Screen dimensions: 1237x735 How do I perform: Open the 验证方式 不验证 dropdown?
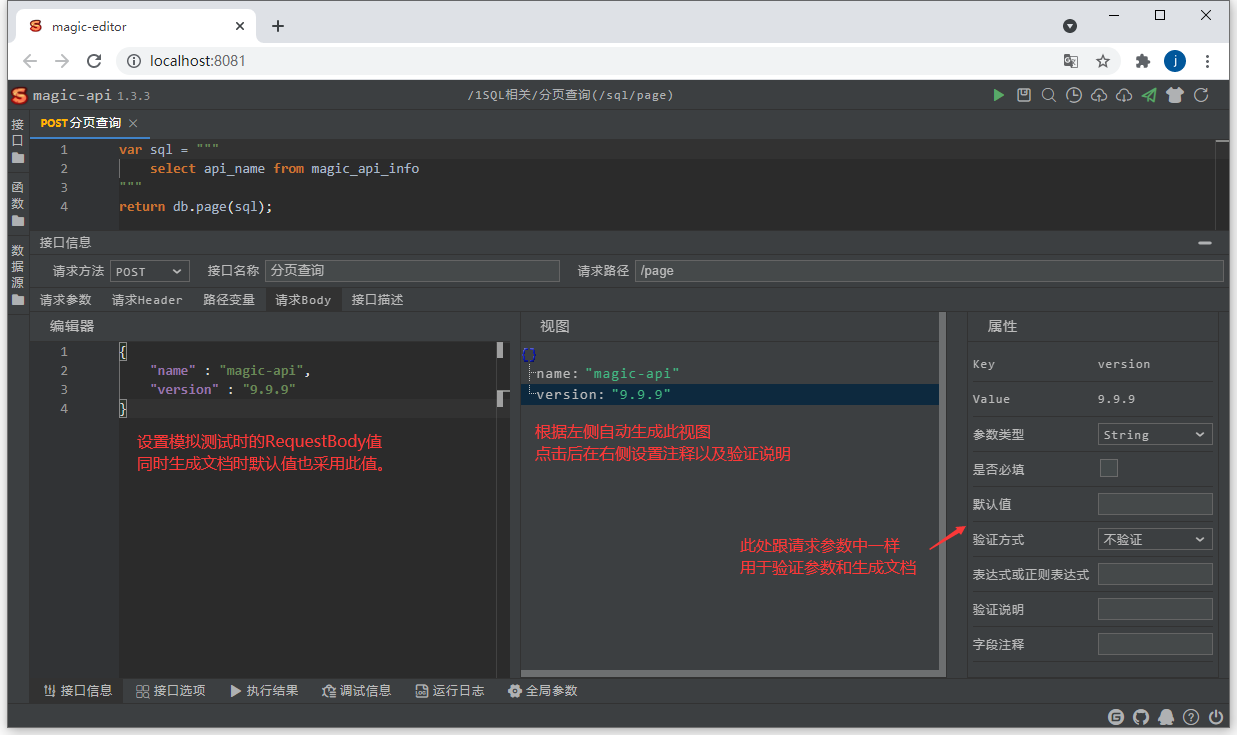tap(1155, 539)
